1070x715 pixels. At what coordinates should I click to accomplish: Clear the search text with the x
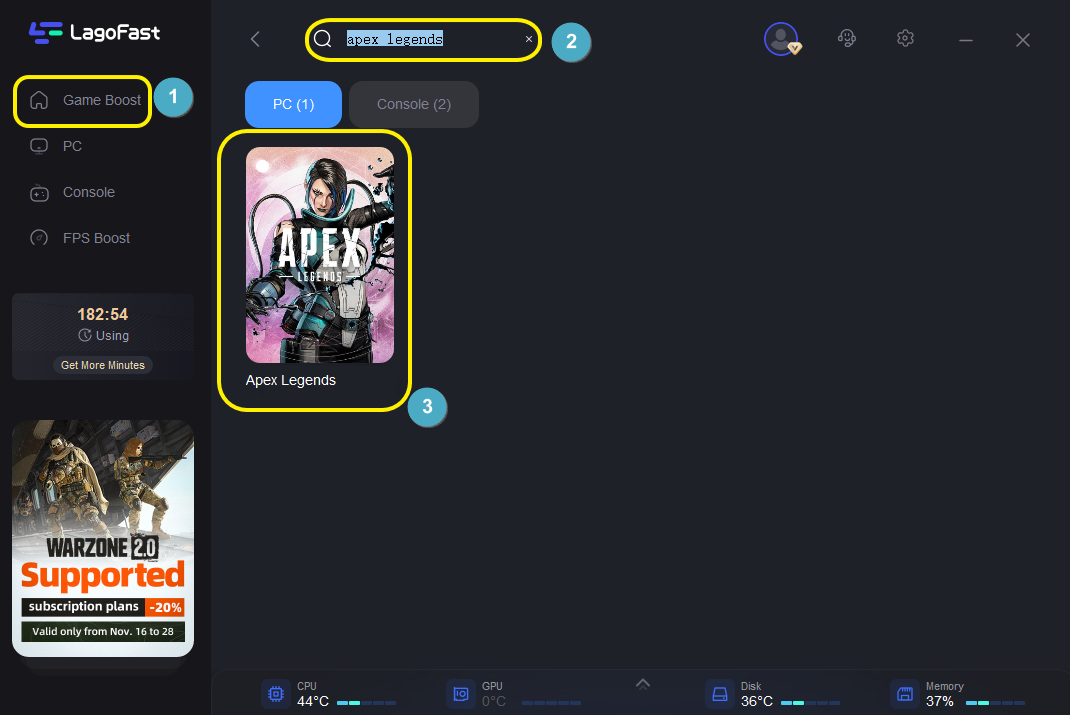coord(528,39)
